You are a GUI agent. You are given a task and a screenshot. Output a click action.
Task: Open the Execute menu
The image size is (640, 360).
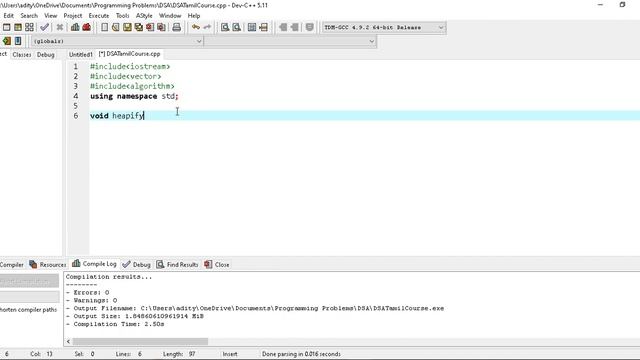click(x=99, y=16)
